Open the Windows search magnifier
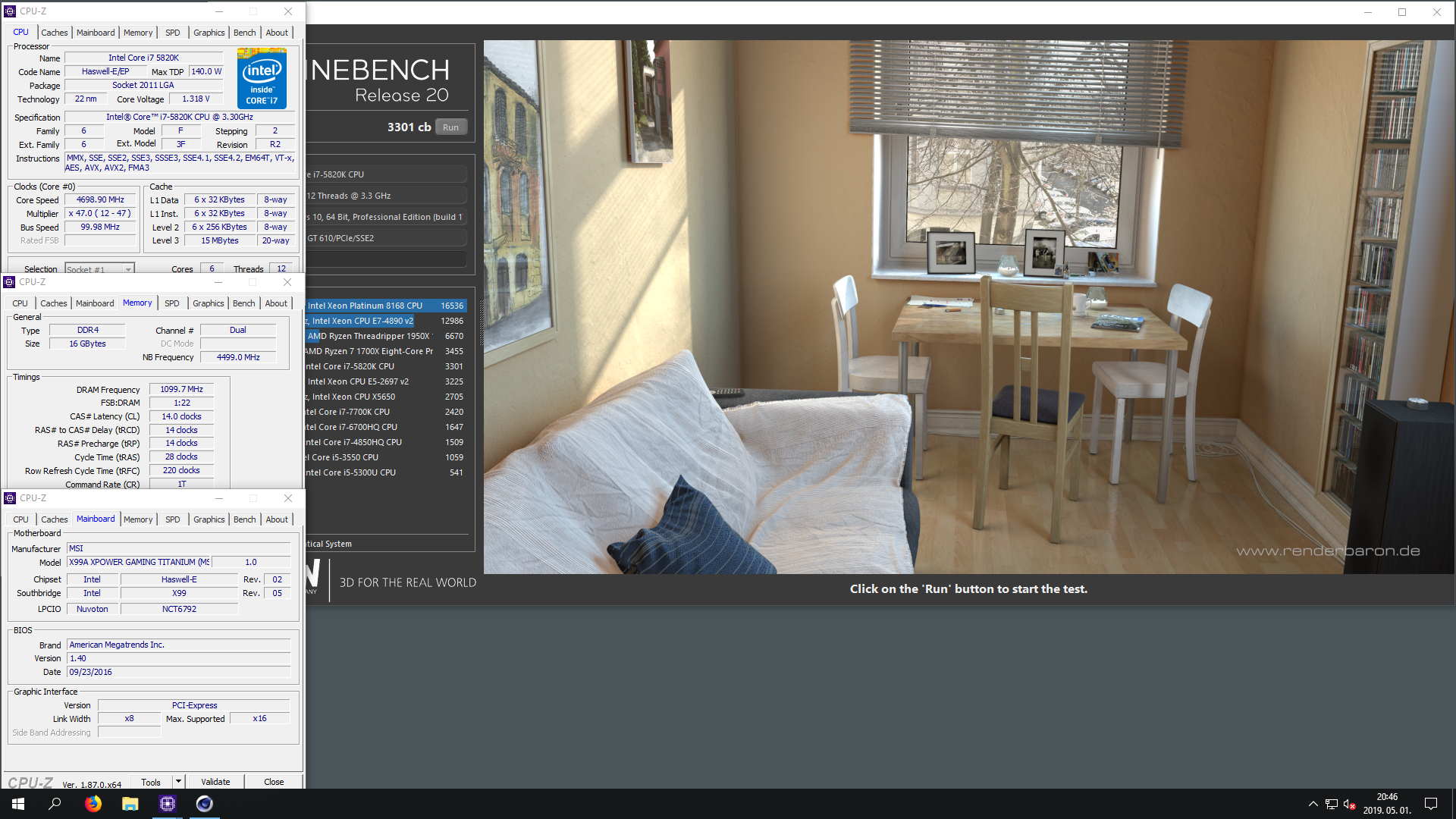Image resolution: width=1456 pixels, height=819 pixels. coord(55,804)
